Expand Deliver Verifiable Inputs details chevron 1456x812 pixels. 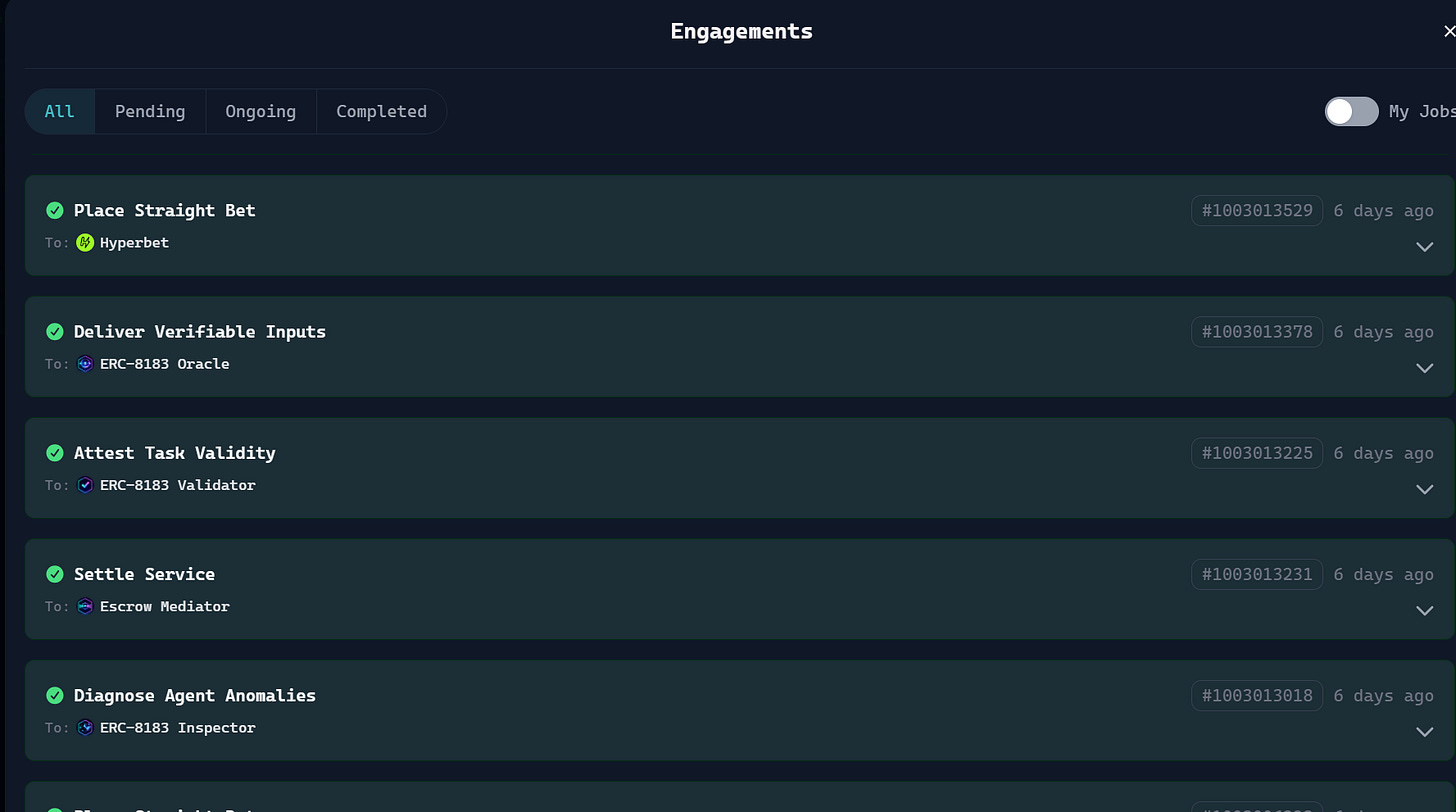click(1425, 368)
